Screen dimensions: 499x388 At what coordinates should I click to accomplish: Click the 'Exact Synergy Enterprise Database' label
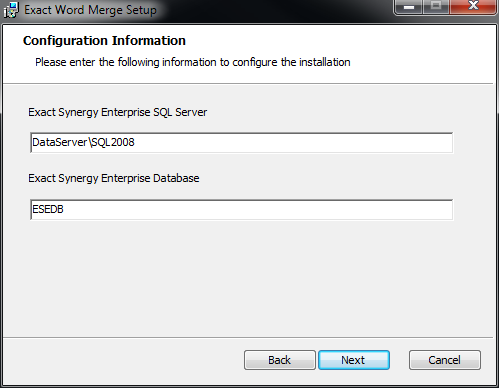click(x=114, y=178)
